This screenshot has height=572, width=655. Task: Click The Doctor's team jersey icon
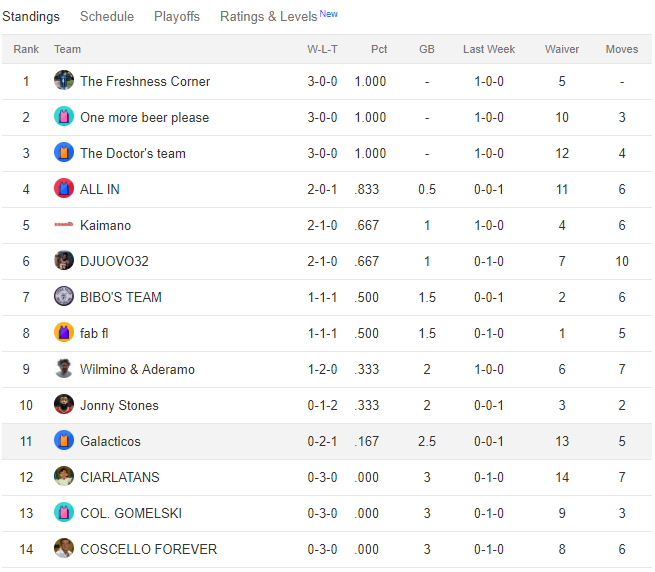(x=64, y=153)
